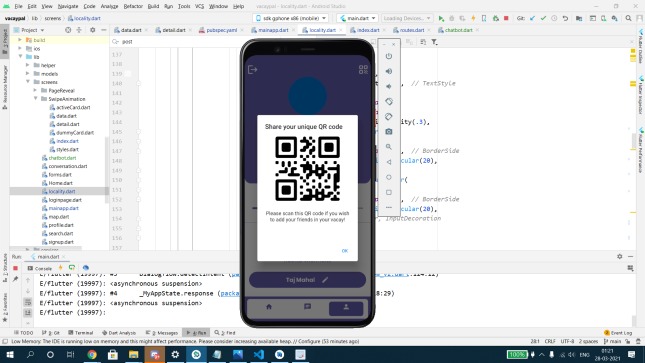Stop the running app with red square
This screenshot has height=363, width=645.
(506, 19)
